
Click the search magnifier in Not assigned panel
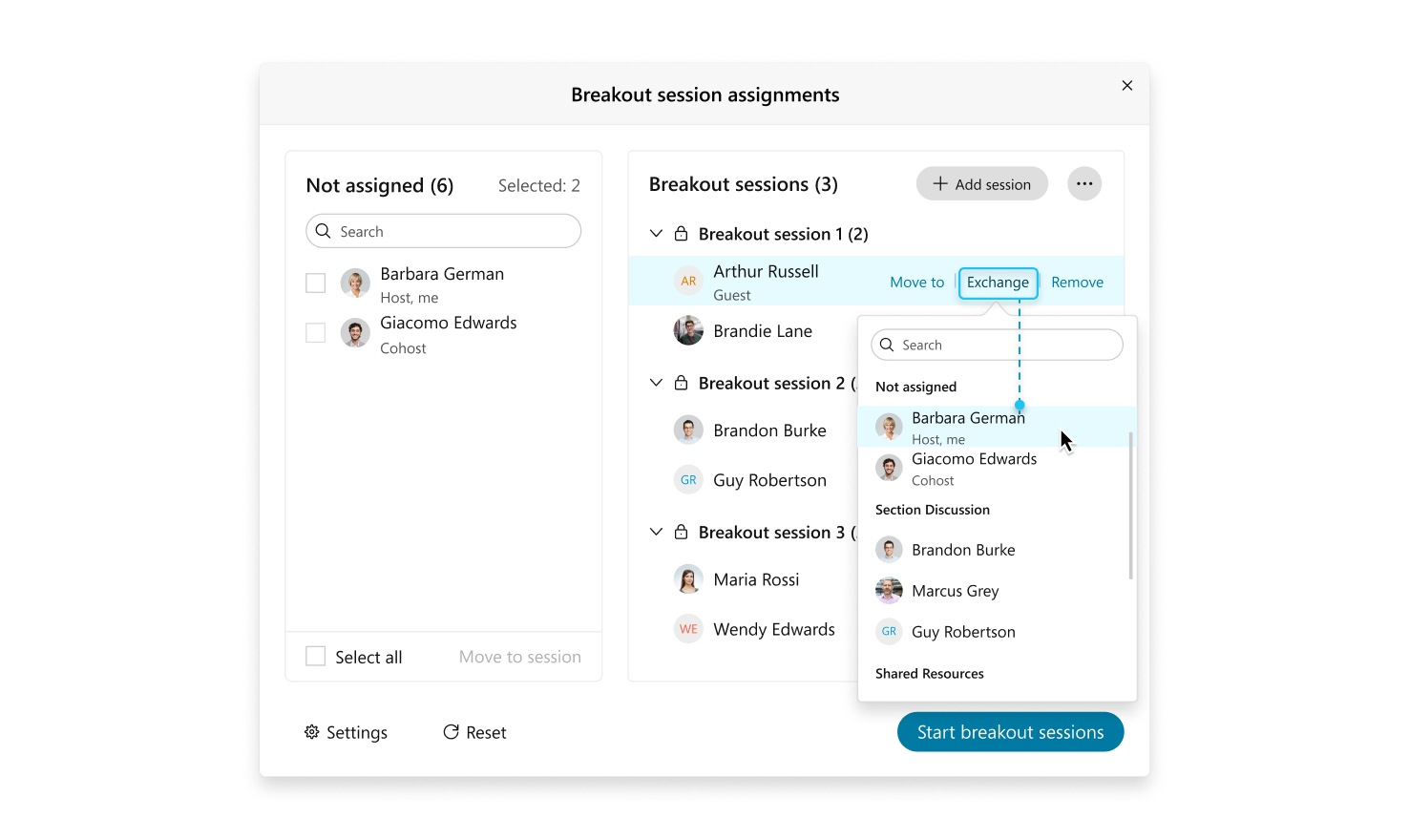(324, 231)
